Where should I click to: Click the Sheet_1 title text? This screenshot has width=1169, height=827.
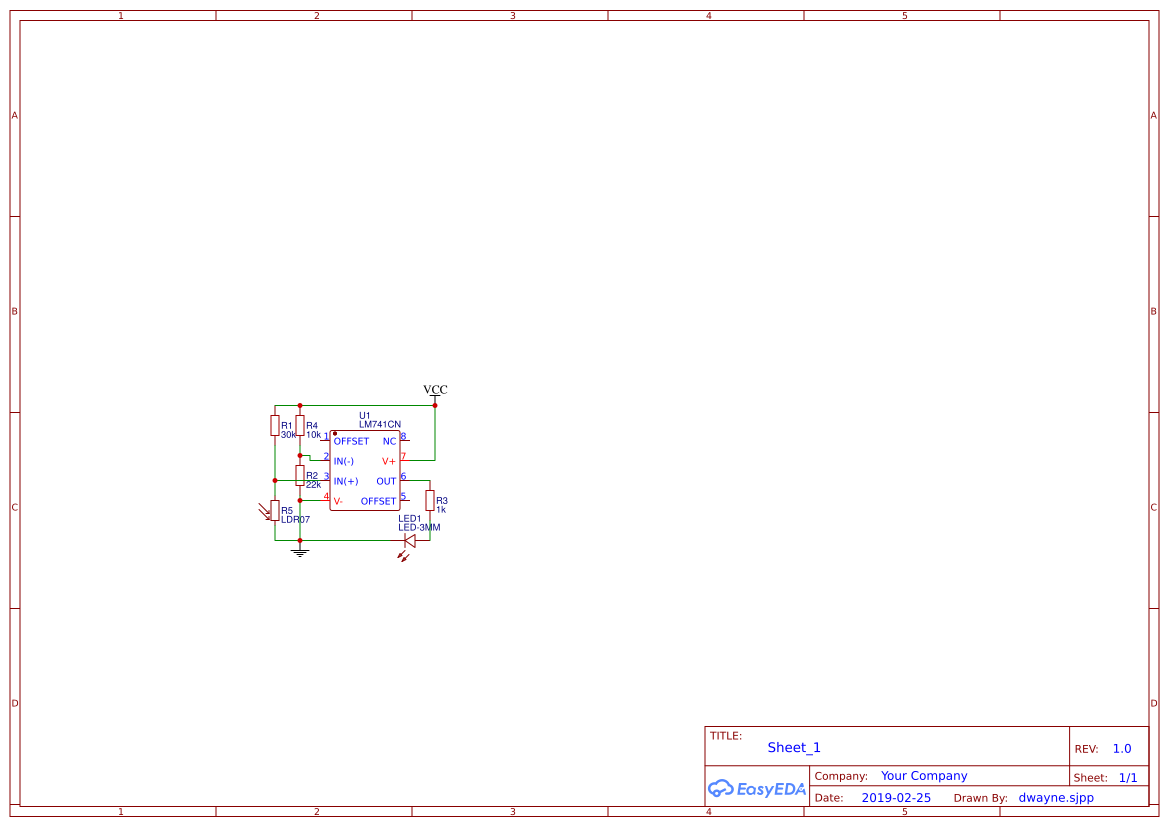point(793,747)
